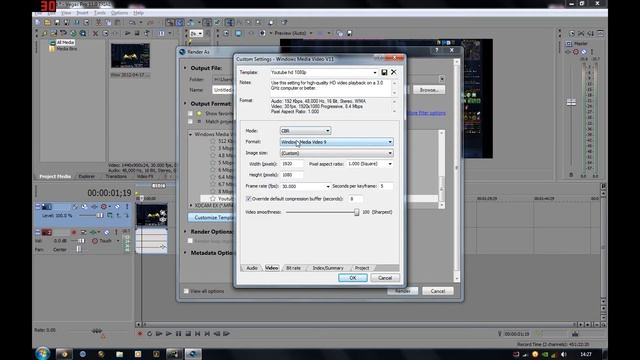Toggle View all options checkbox
This screenshot has width=640, height=360.
(x=186, y=291)
